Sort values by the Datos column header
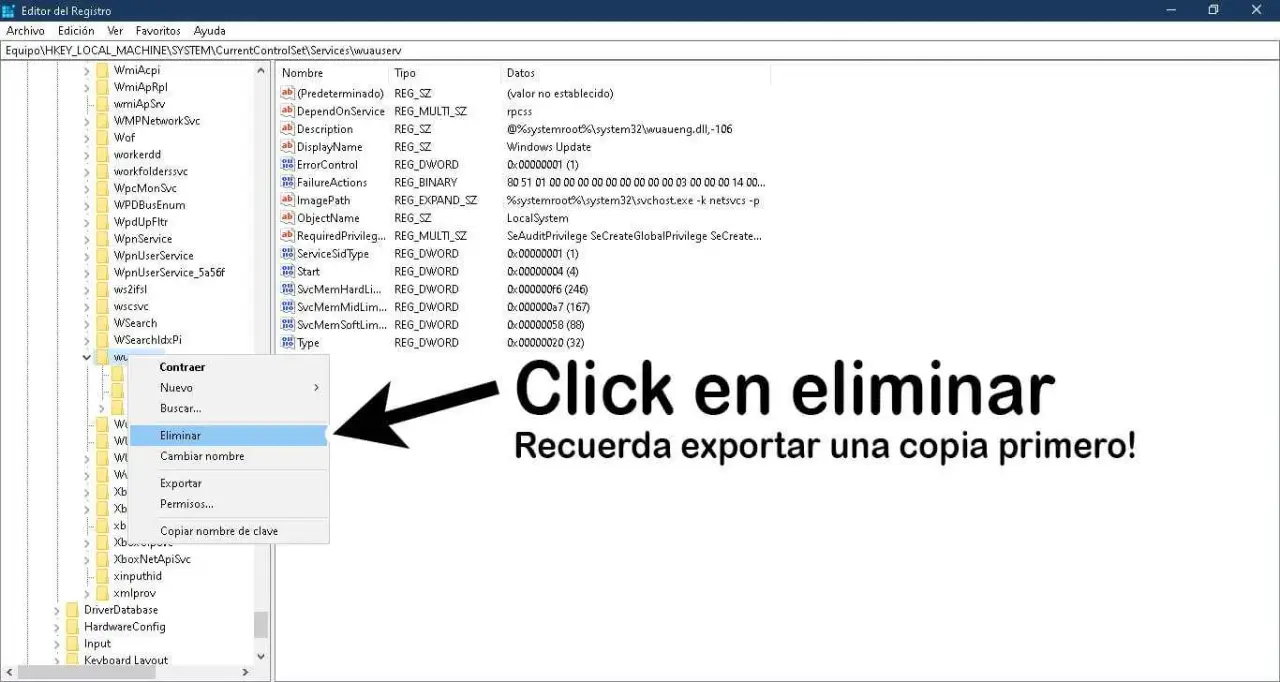This screenshot has width=1280, height=682. (635, 73)
